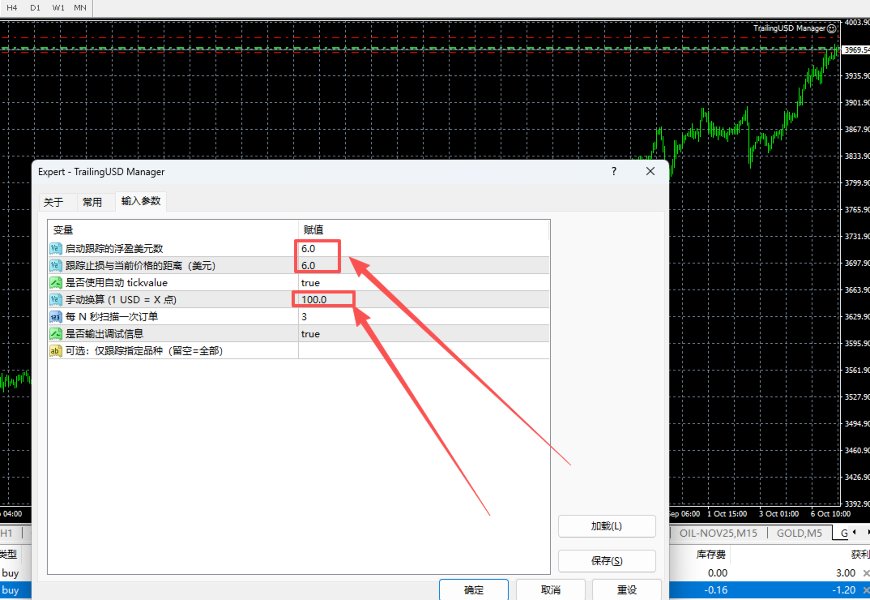
Task: Click the 是否使用自动 tickvalue true value
Action: coord(424,283)
